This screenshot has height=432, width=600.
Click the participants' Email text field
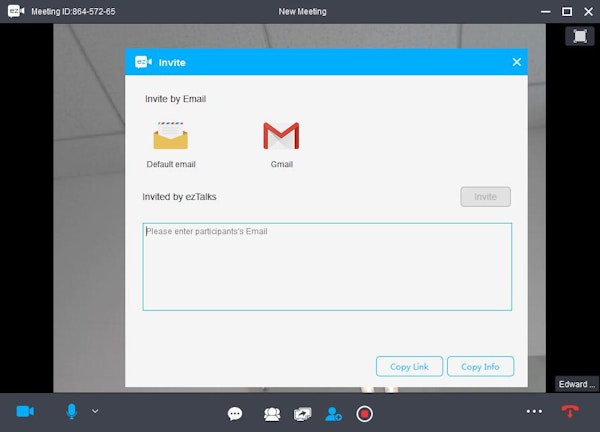(327, 267)
